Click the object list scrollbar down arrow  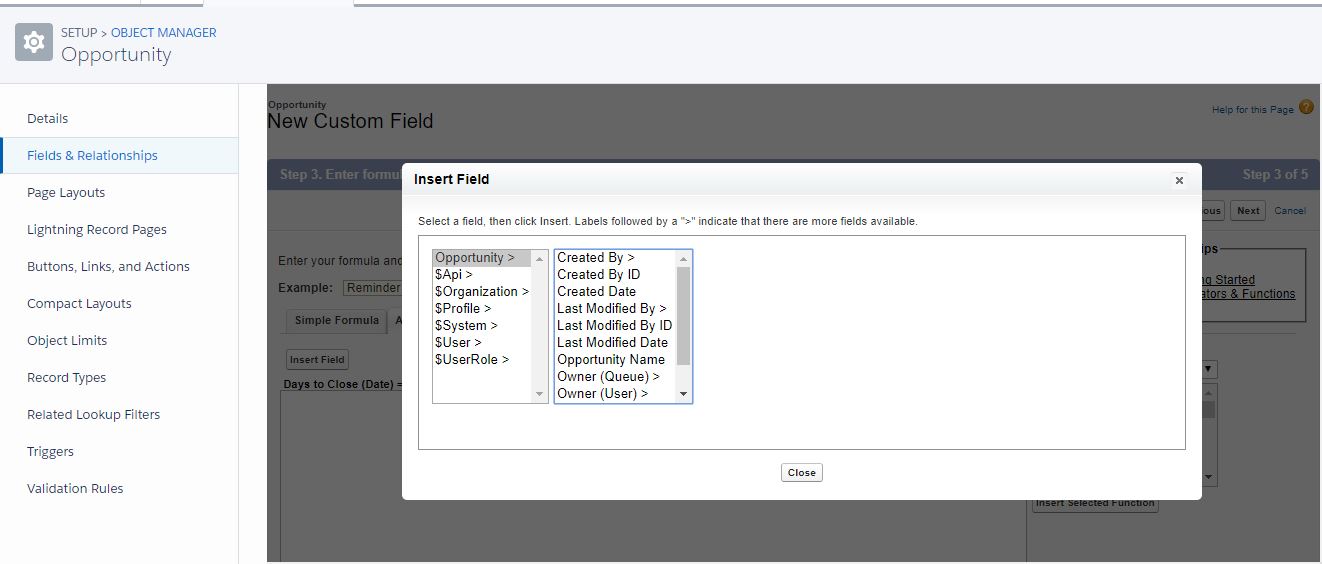tap(540, 394)
